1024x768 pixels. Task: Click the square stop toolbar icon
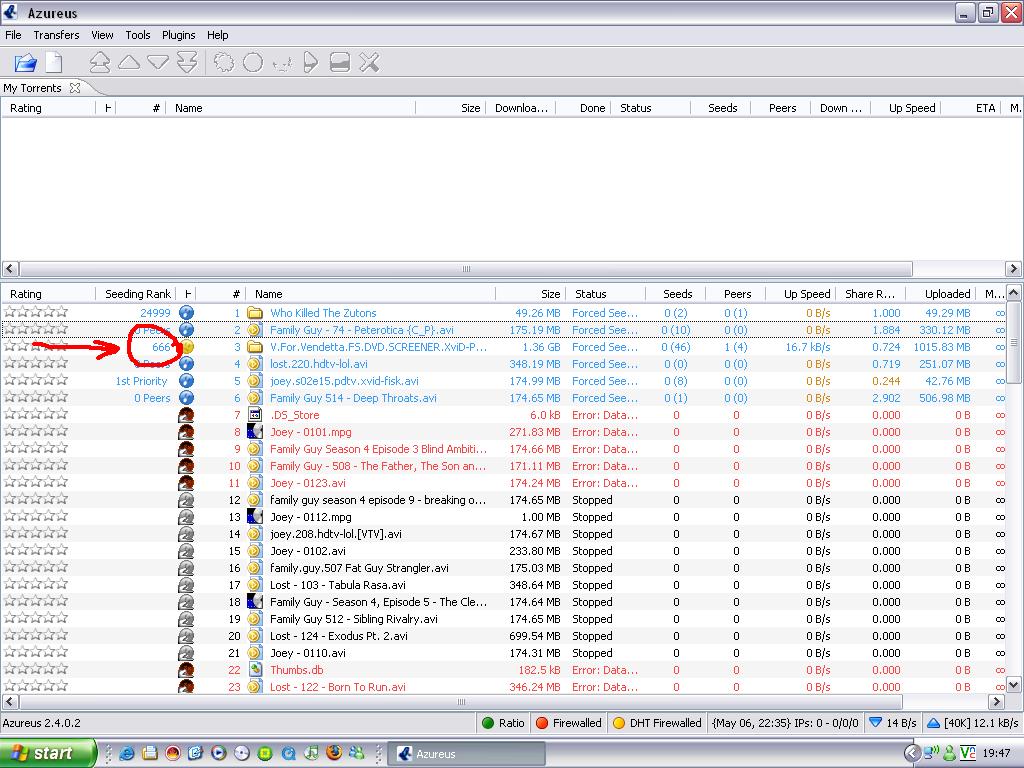pos(340,63)
